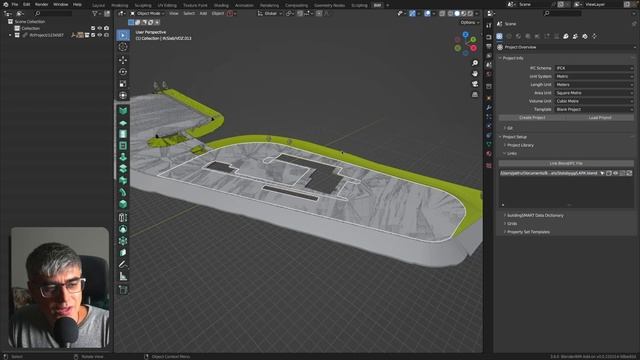640x360 pixels.
Task: Open the Unit System dropdown
Action: coord(594,76)
